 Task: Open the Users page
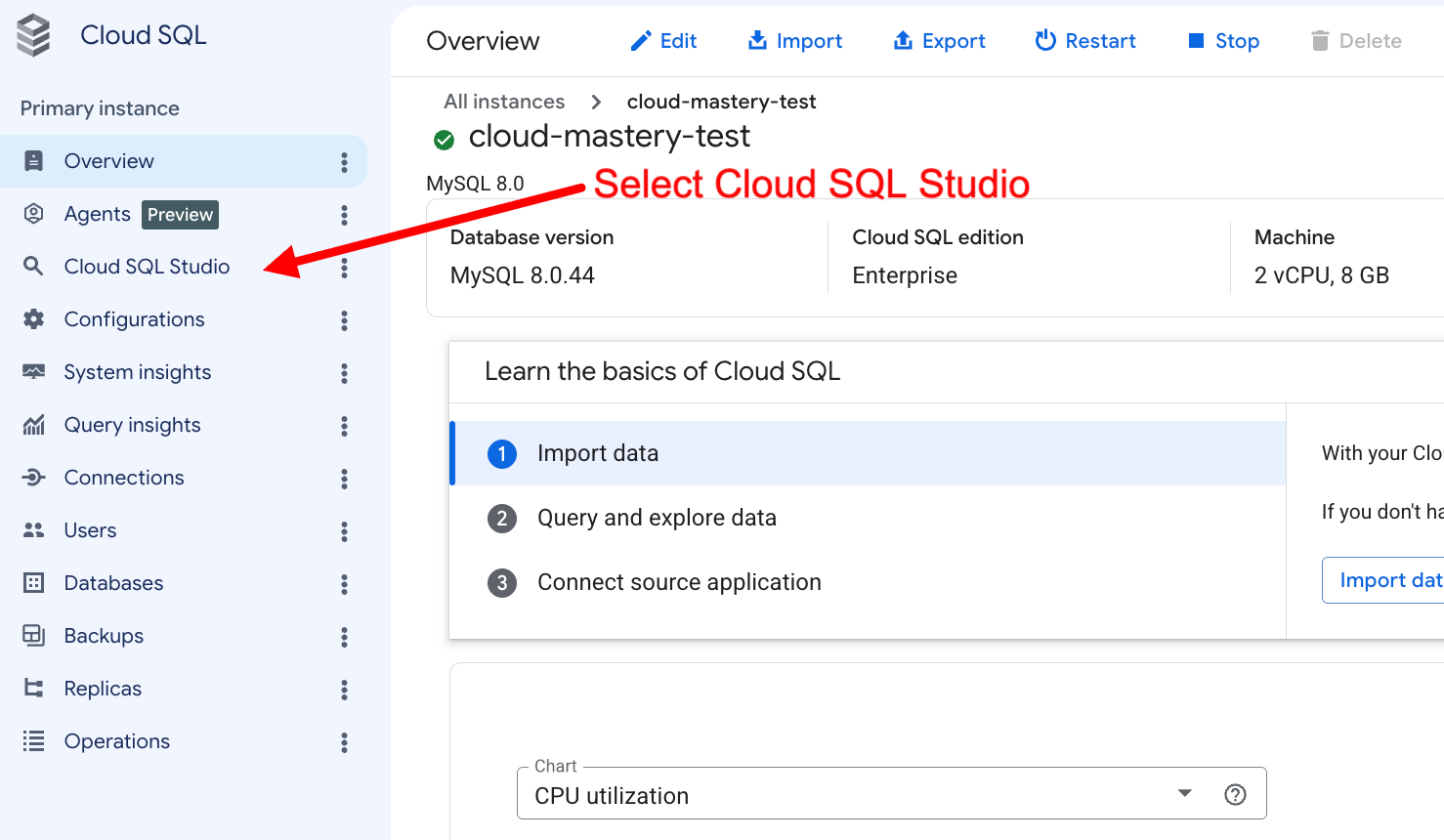(x=184, y=530)
